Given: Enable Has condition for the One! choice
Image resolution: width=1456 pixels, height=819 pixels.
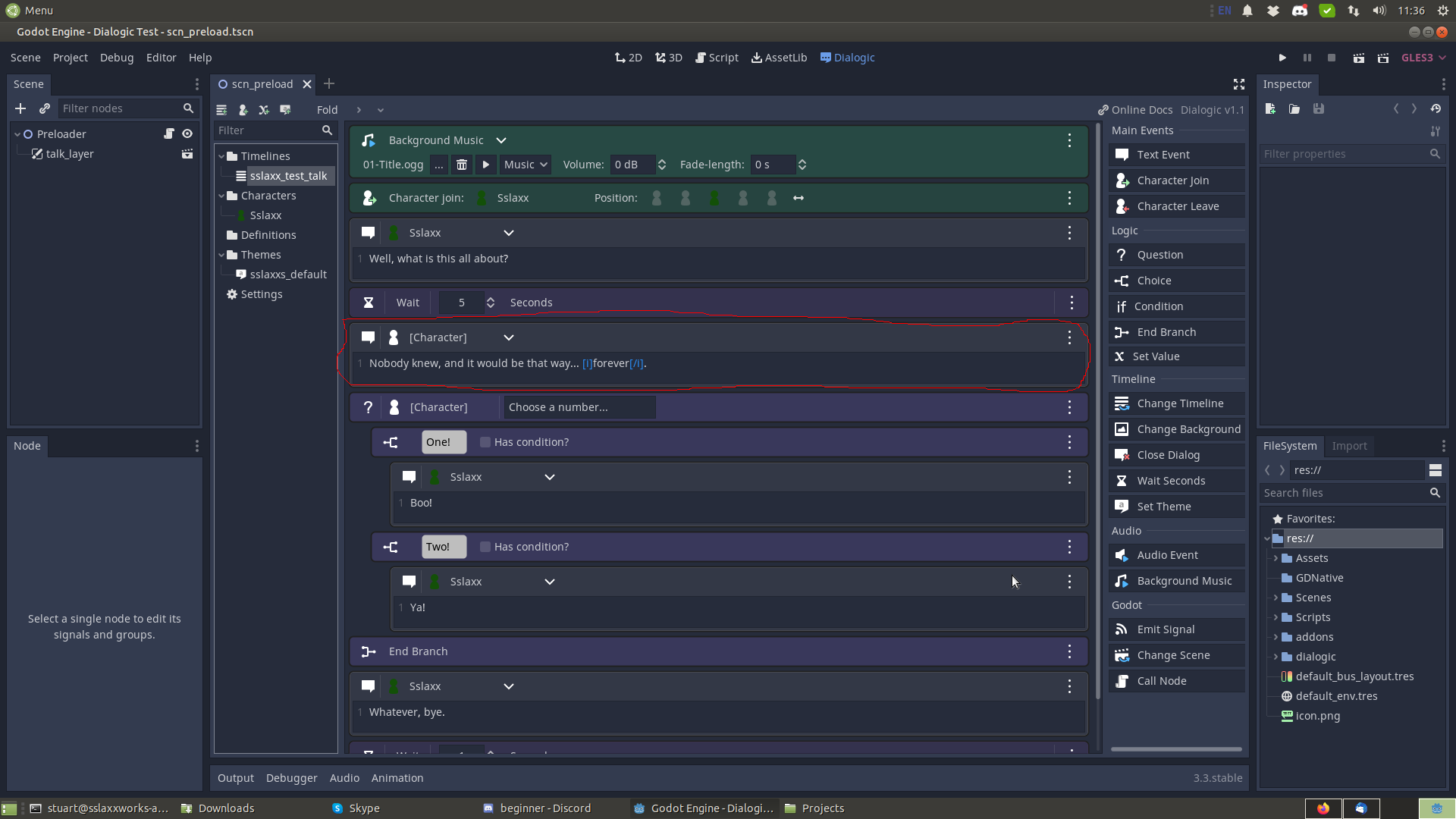Looking at the screenshot, I should point(485,442).
